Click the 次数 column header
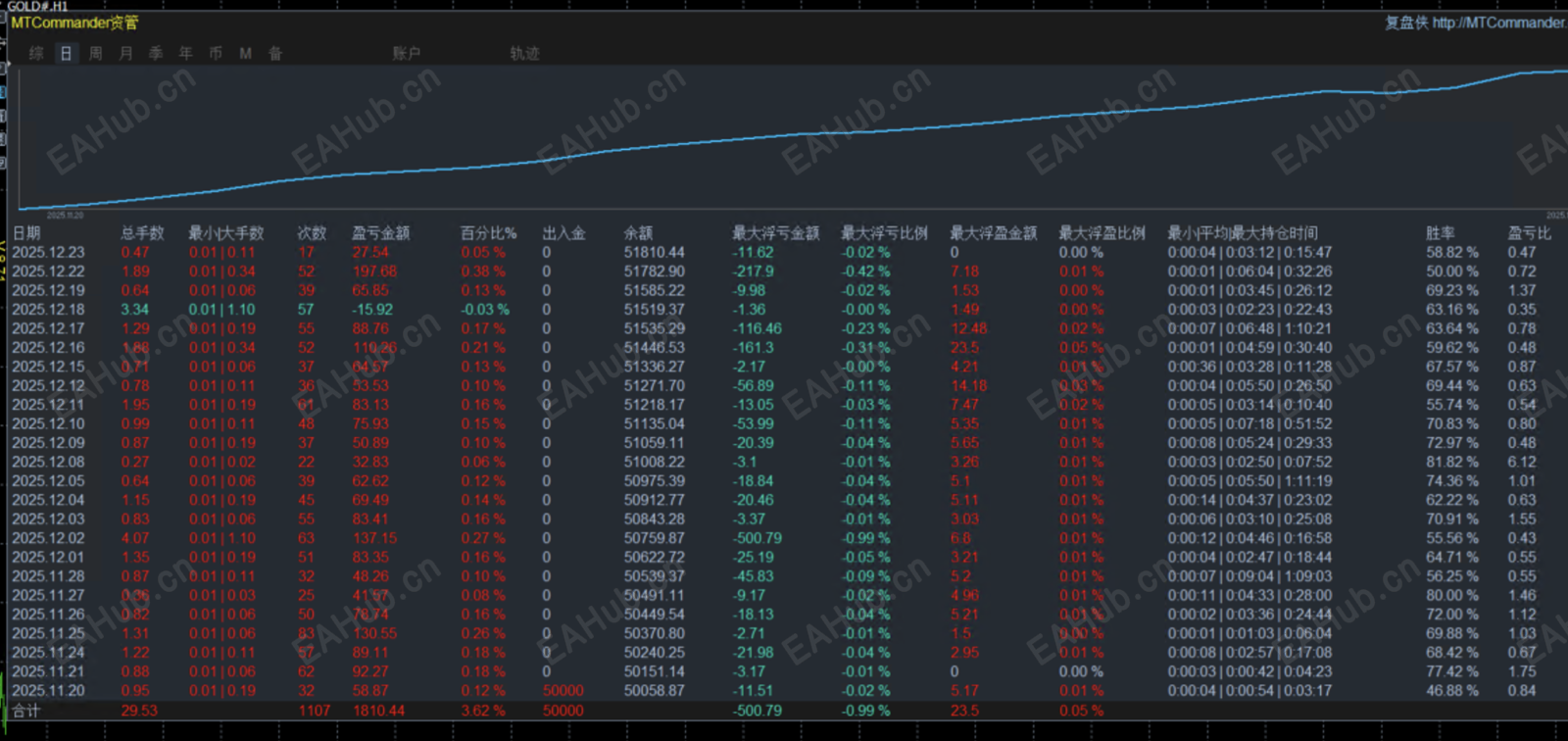Image resolution: width=1568 pixels, height=741 pixels. pos(312,233)
